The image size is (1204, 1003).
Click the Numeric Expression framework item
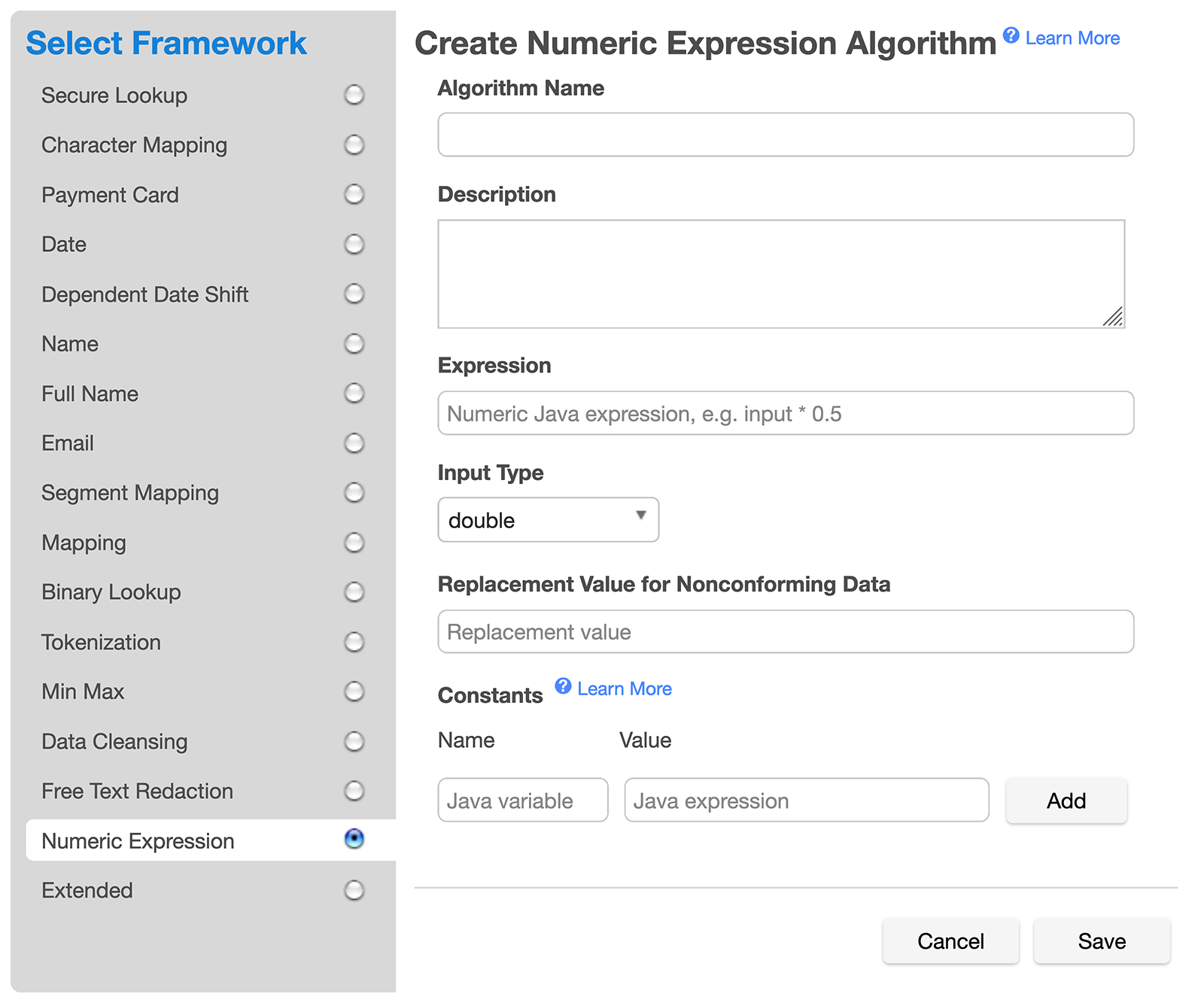click(x=138, y=840)
